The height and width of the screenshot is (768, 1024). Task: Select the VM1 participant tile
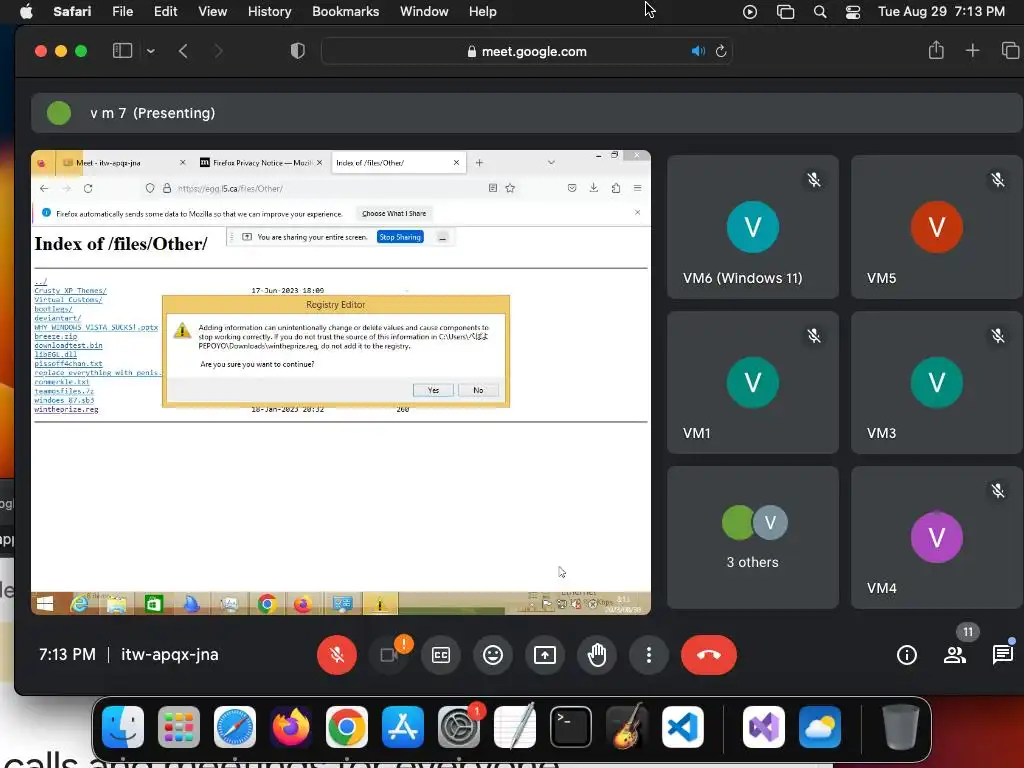coord(753,382)
